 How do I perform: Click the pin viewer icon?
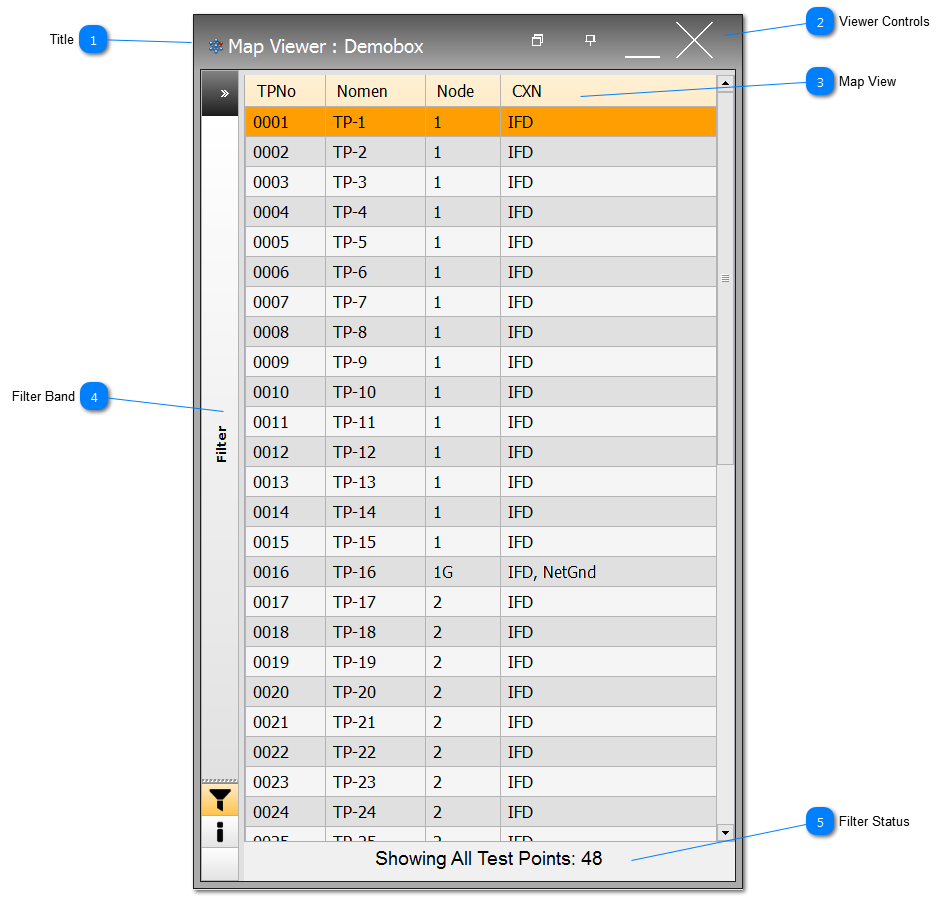(x=590, y=40)
